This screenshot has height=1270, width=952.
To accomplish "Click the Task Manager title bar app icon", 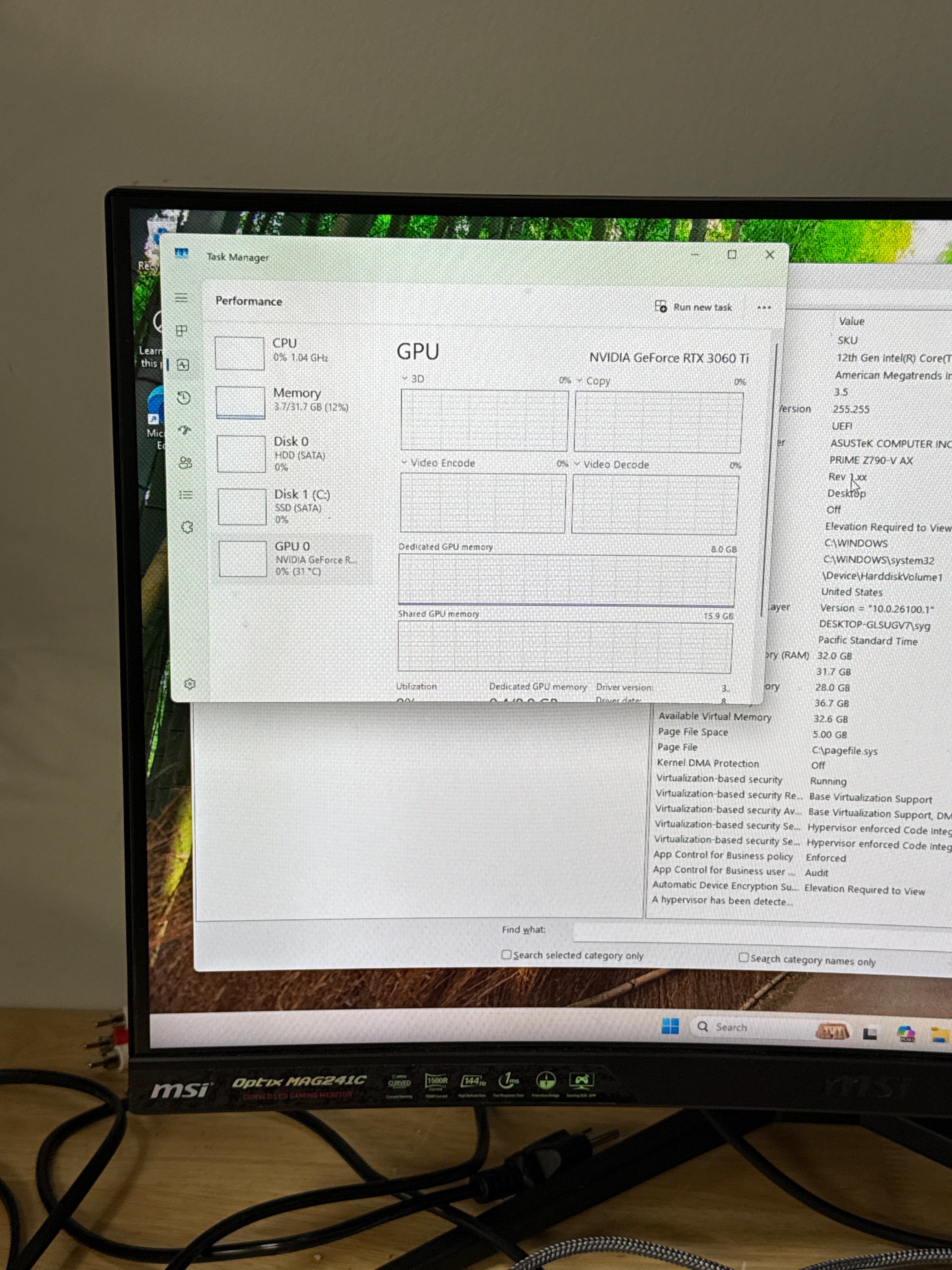I will pos(182,253).
